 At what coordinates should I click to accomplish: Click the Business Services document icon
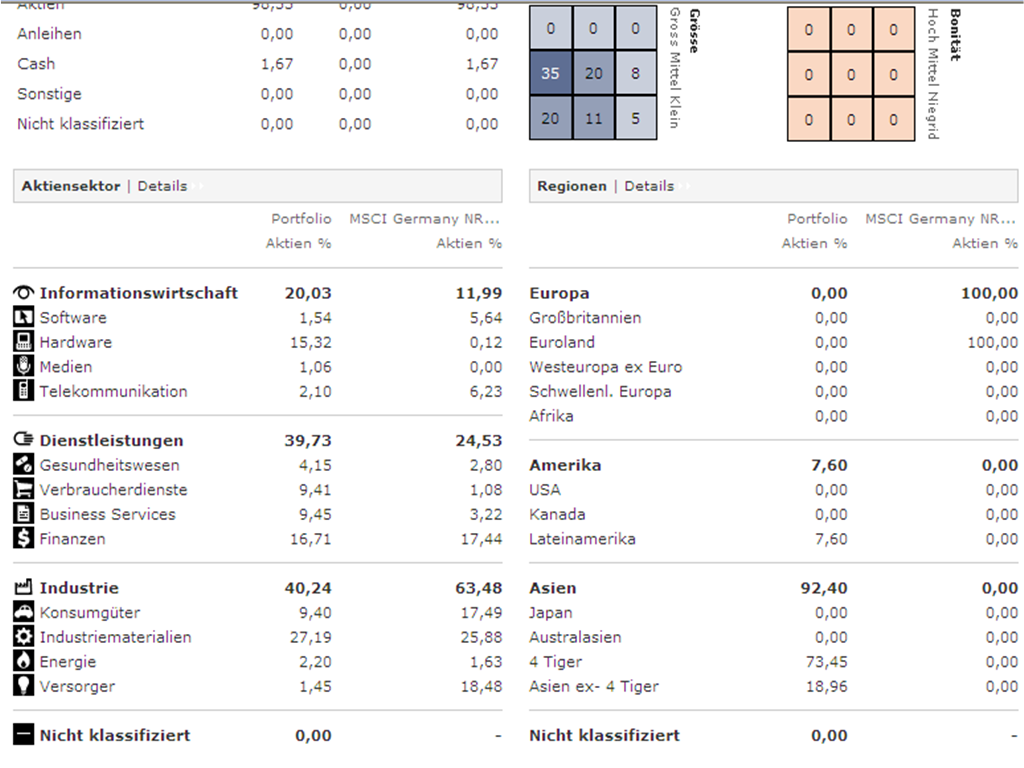coord(24,514)
